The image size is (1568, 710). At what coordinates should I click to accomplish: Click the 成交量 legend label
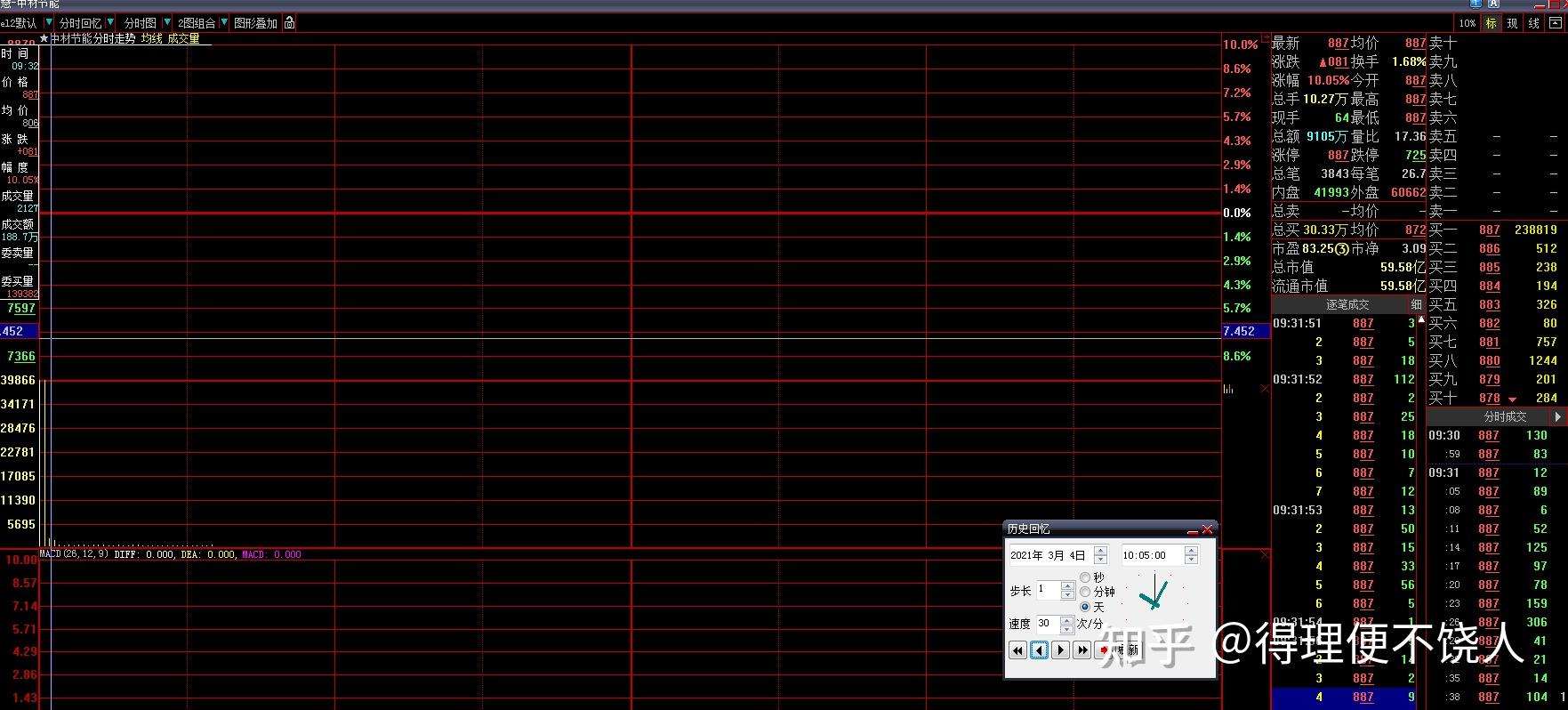click(184, 39)
